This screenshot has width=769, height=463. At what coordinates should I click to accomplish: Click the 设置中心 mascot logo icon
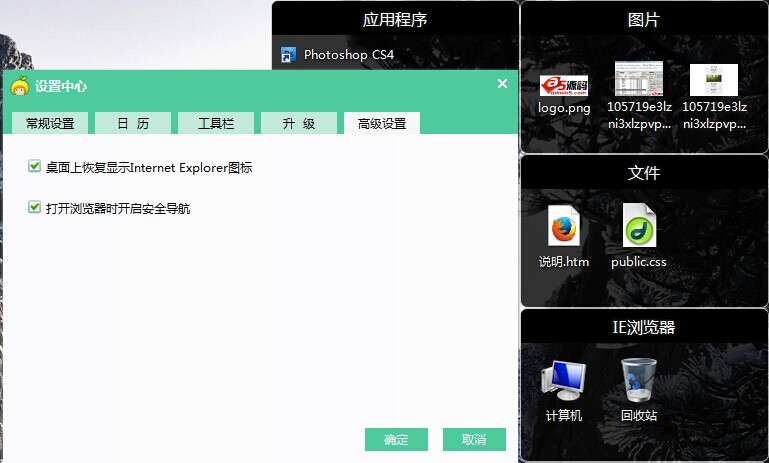coord(20,86)
